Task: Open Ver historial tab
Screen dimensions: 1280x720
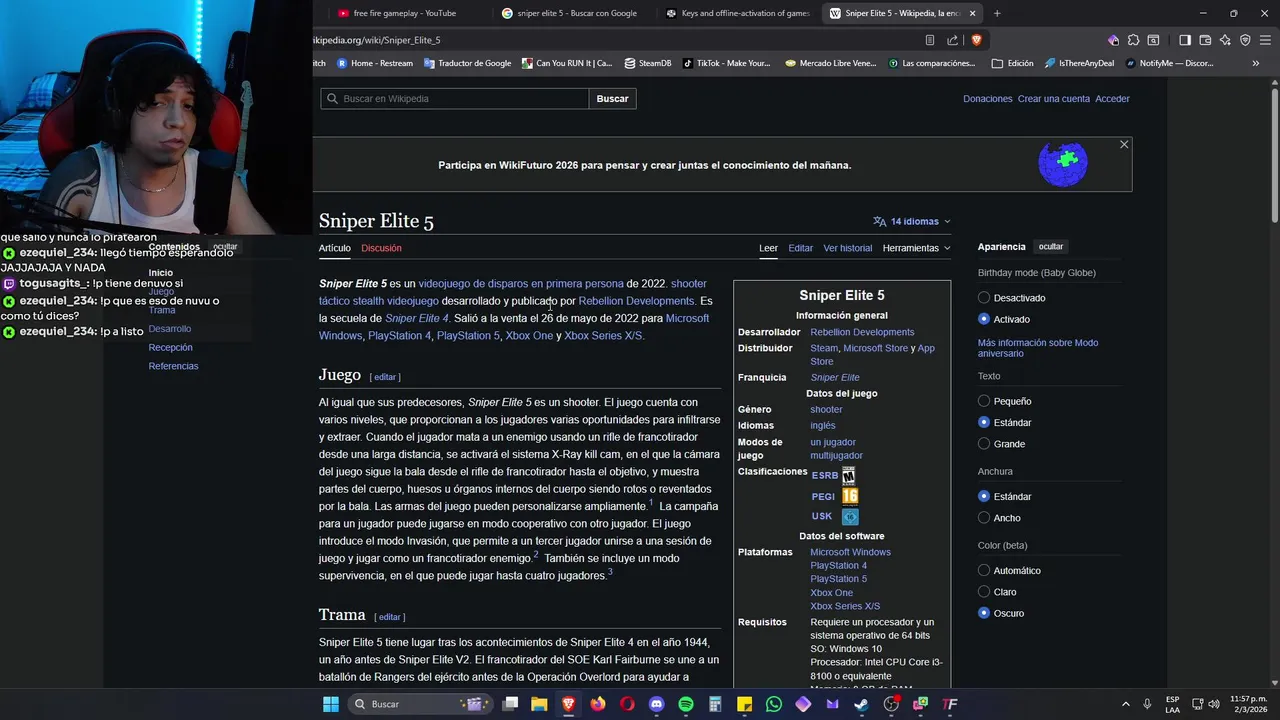Action: (x=848, y=248)
